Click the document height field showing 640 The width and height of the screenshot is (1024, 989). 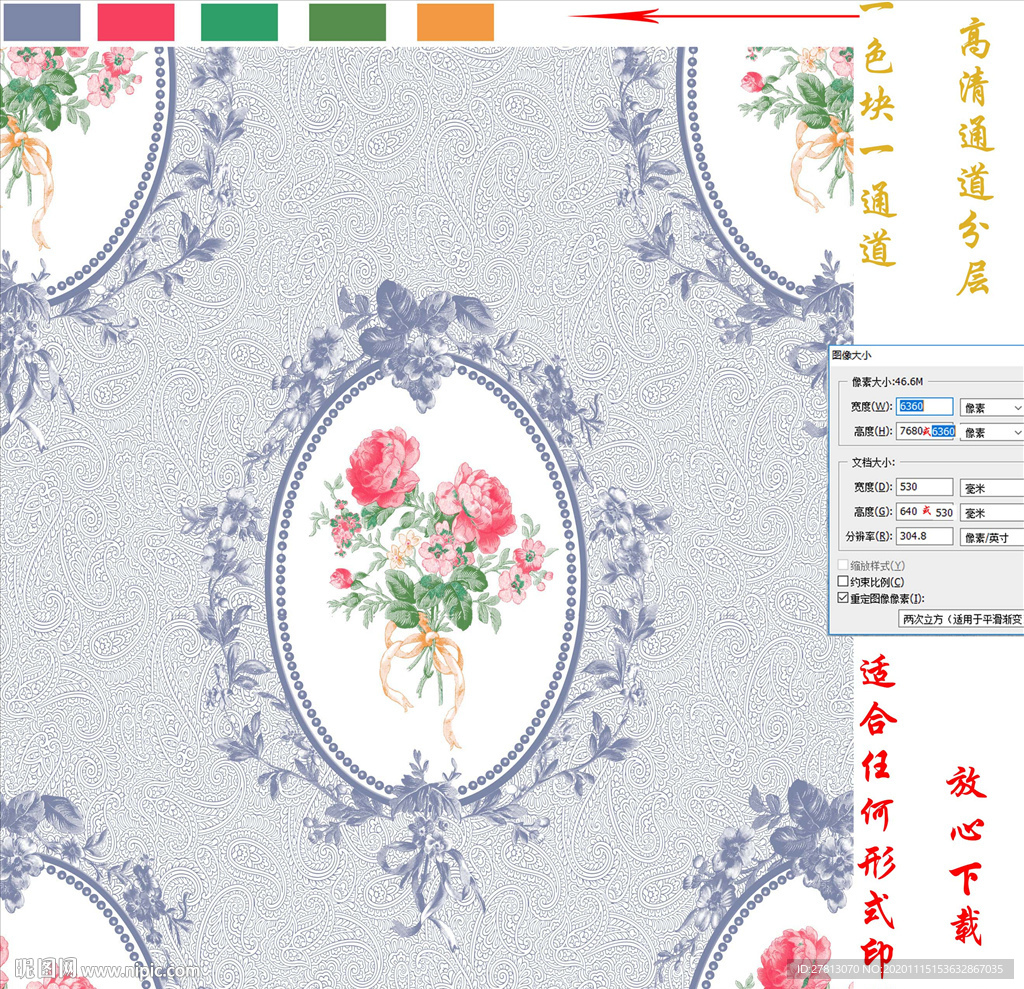click(926, 511)
